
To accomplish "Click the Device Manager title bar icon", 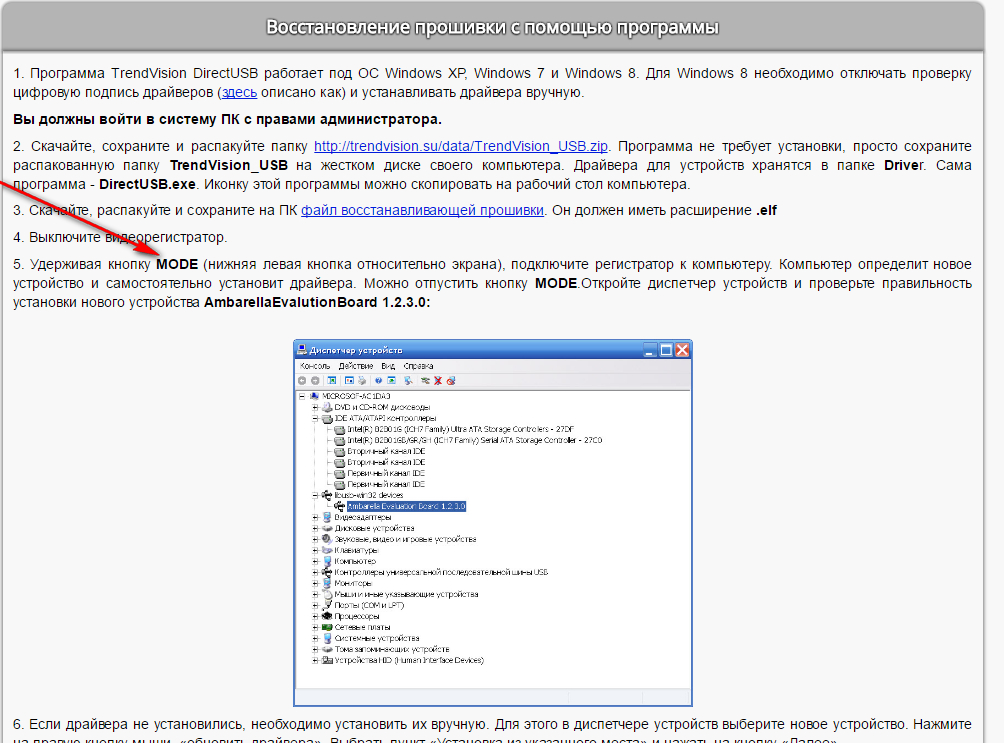I will [303, 350].
